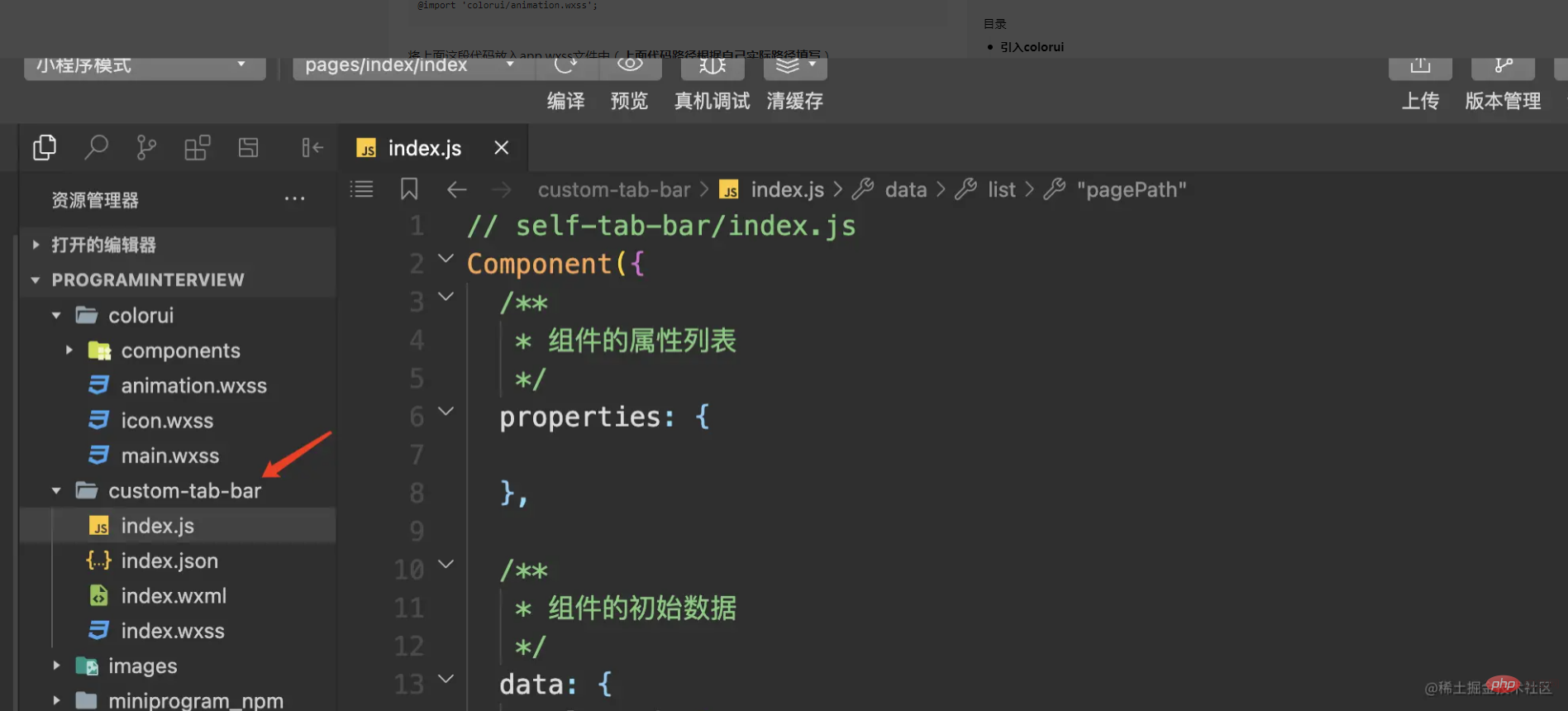Click the "pagePath" breadcrumb segment
This screenshot has height=711, width=1568.
1132,190
